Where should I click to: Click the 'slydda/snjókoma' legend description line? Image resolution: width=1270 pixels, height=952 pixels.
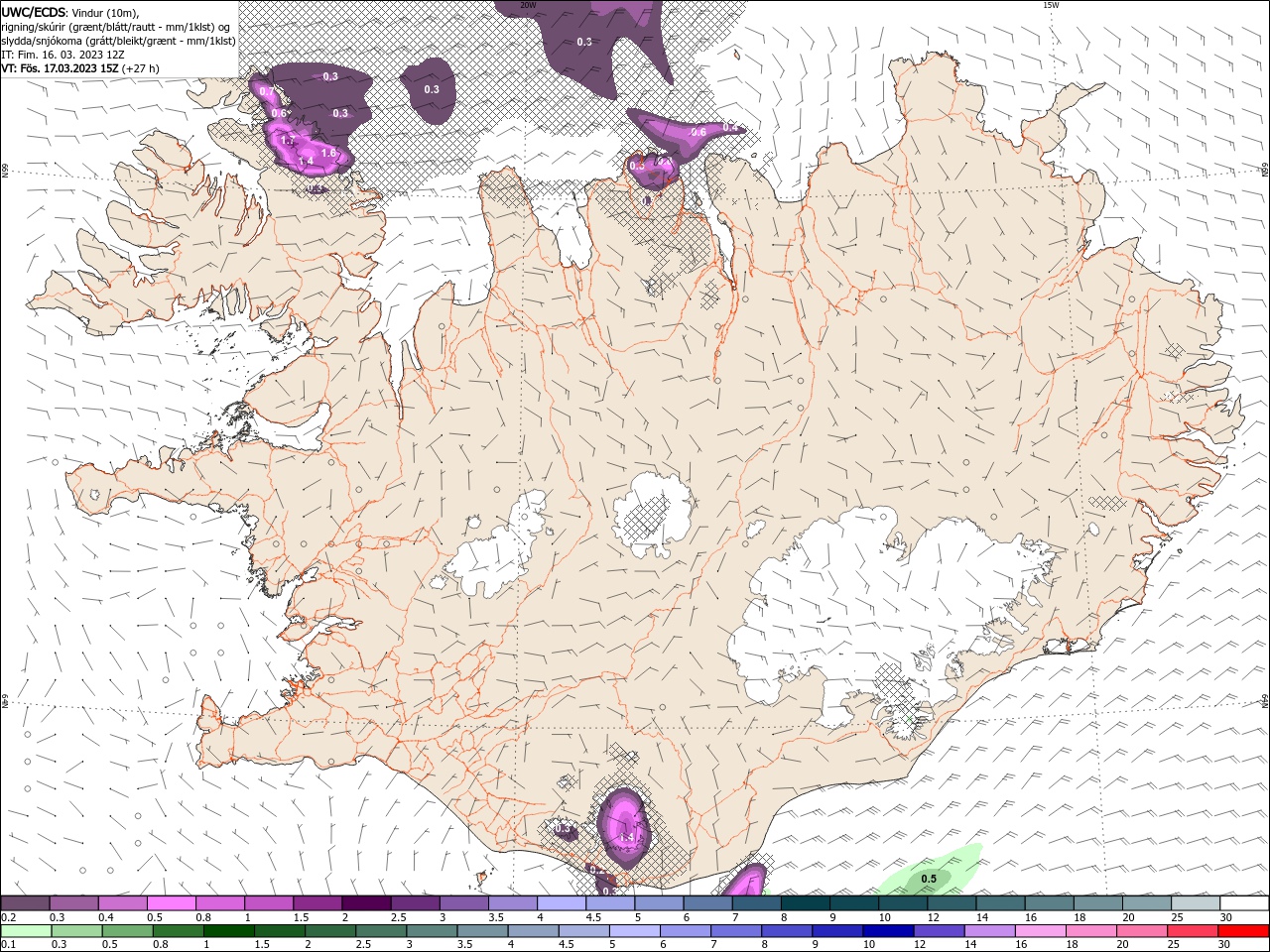(x=118, y=41)
